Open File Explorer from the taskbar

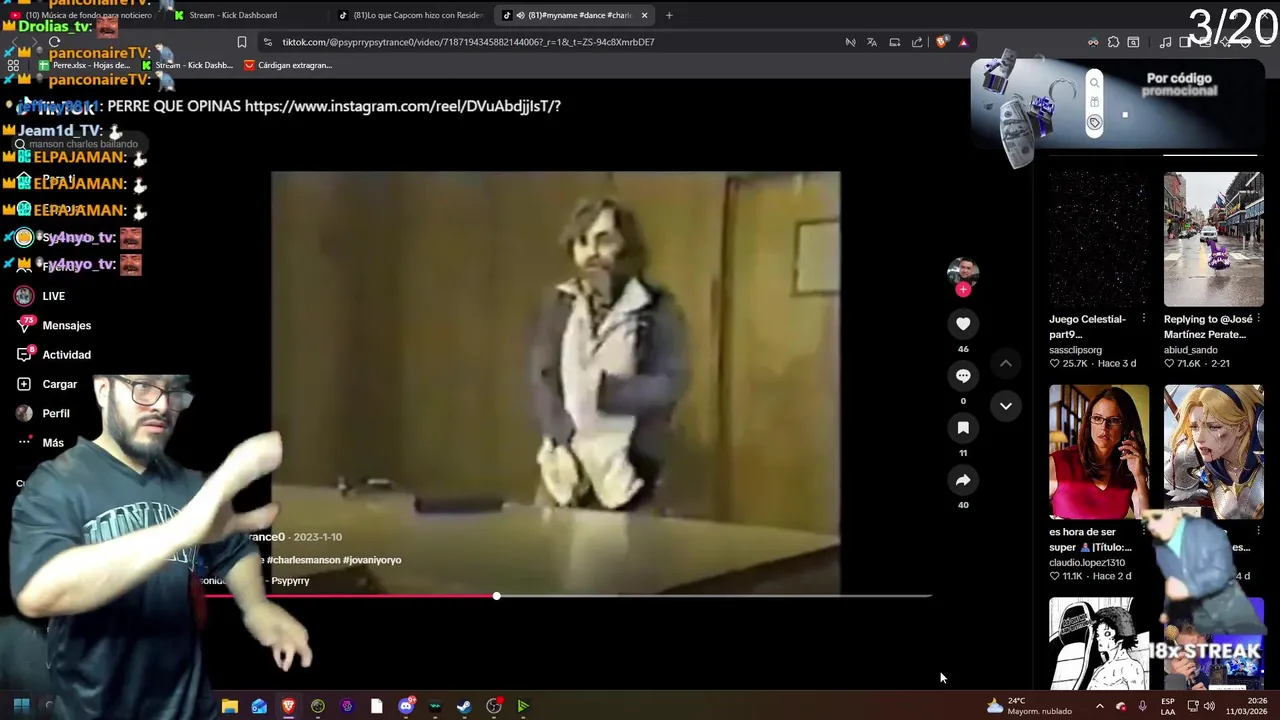tap(230, 706)
